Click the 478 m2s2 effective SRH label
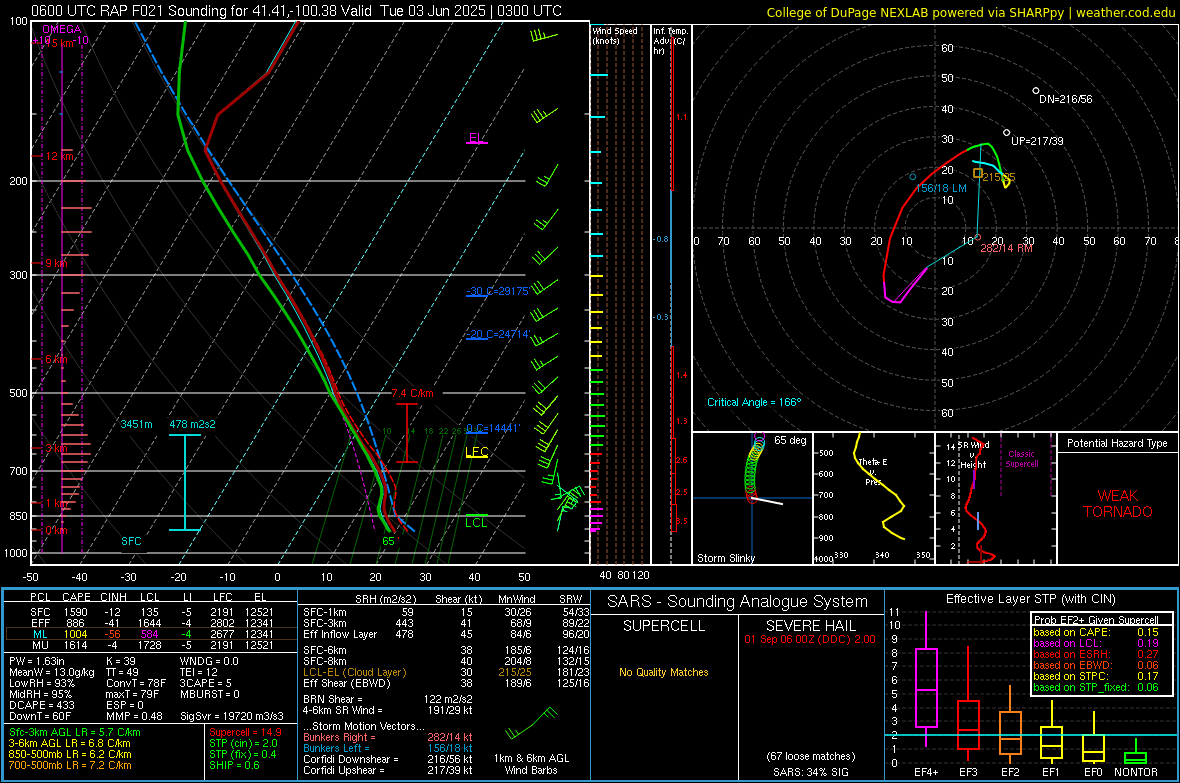Screen dimensions: 1180x783 click(x=192, y=424)
